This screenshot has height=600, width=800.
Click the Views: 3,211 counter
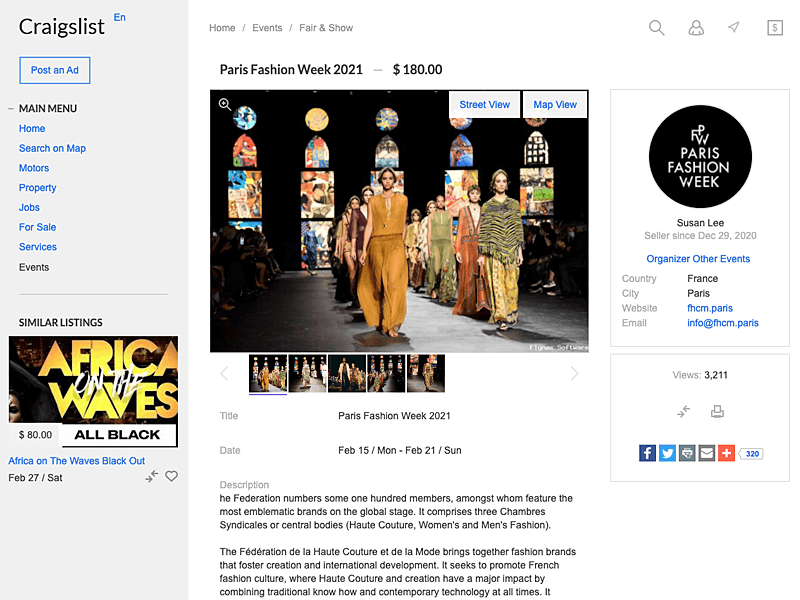700,375
